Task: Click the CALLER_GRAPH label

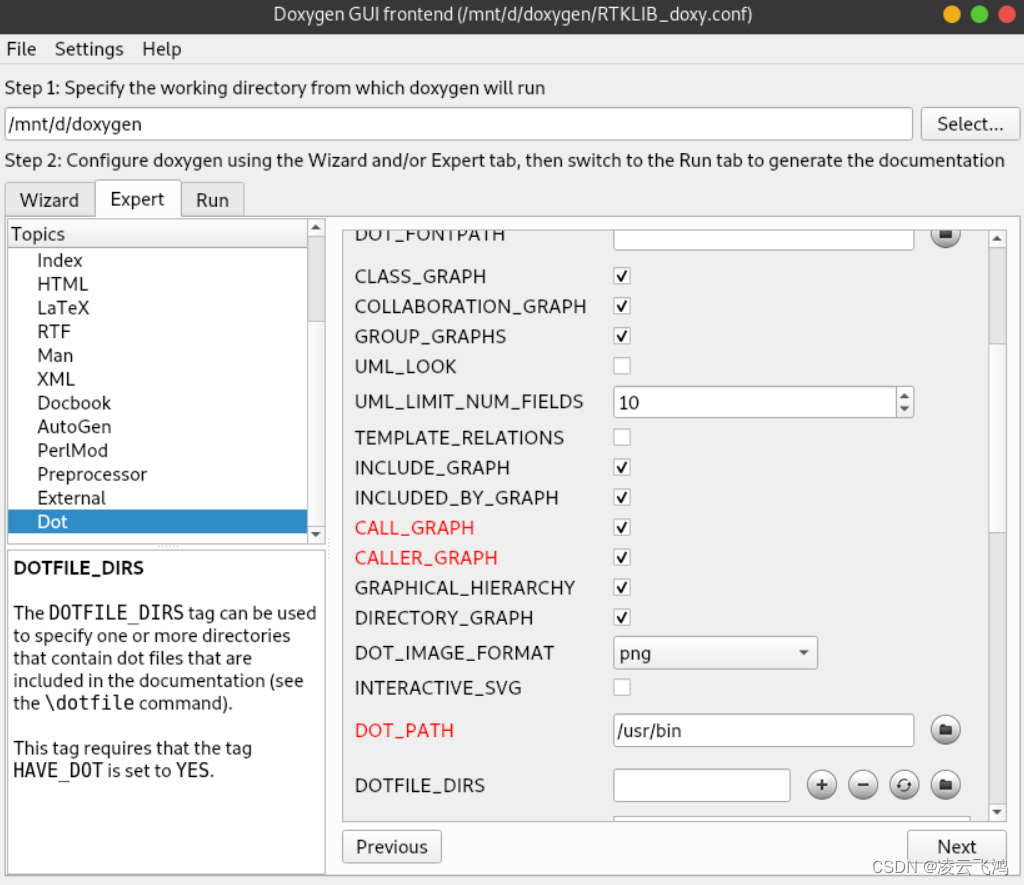Action: 426,558
